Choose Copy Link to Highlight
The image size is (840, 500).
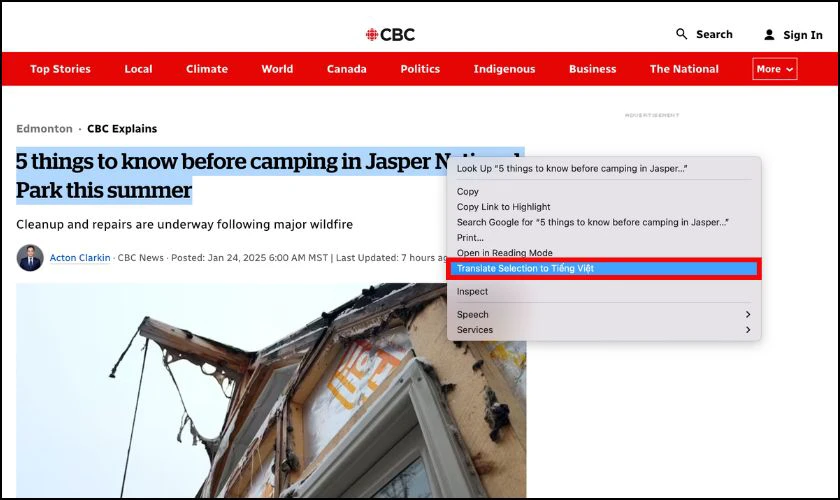604,207
